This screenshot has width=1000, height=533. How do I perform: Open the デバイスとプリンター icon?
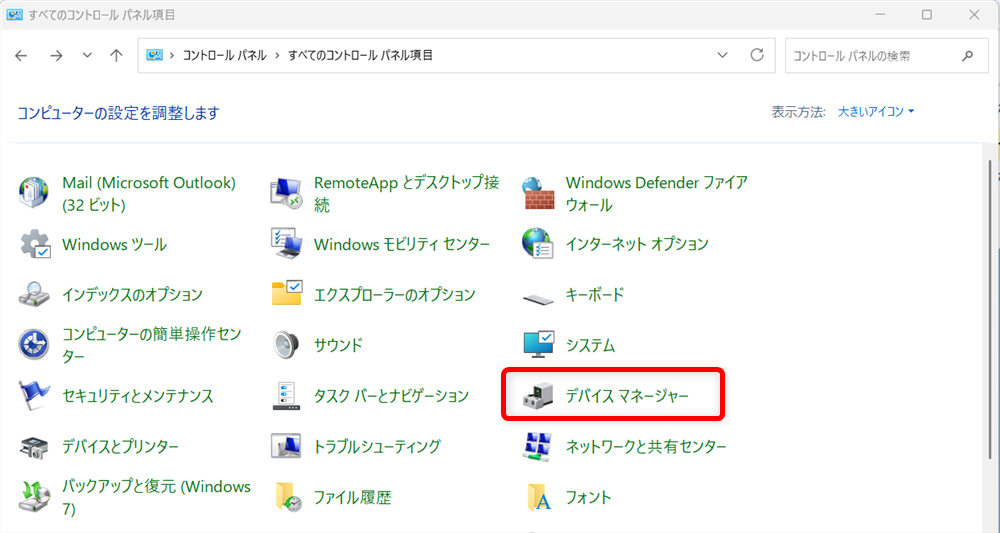click(x=34, y=447)
